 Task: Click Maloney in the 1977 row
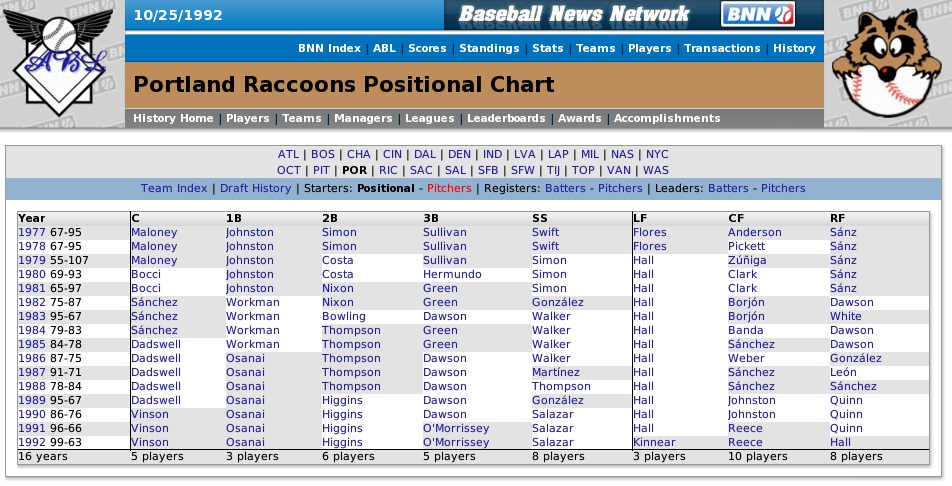click(x=154, y=232)
